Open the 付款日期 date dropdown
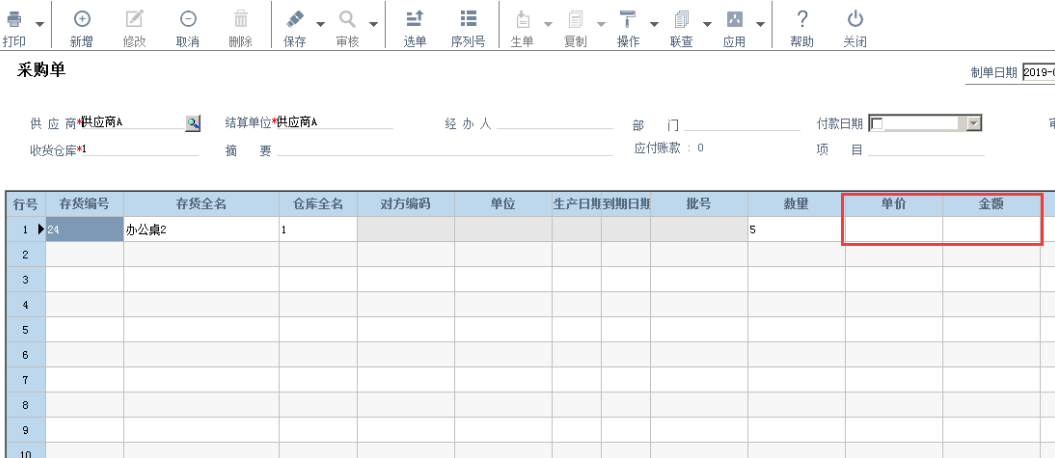 click(974, 123)
